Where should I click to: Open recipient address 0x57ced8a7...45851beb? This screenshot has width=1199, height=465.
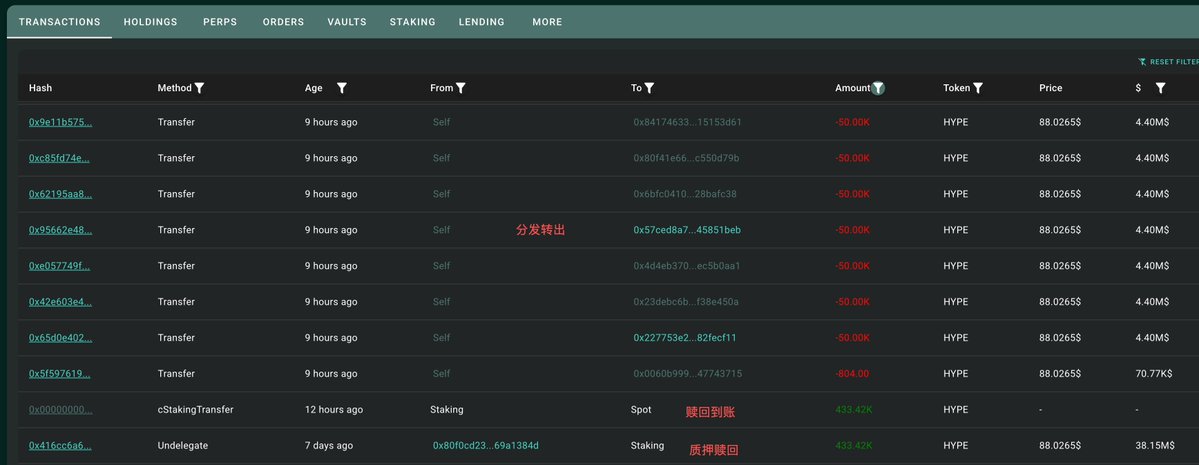(x=687, y=230)
